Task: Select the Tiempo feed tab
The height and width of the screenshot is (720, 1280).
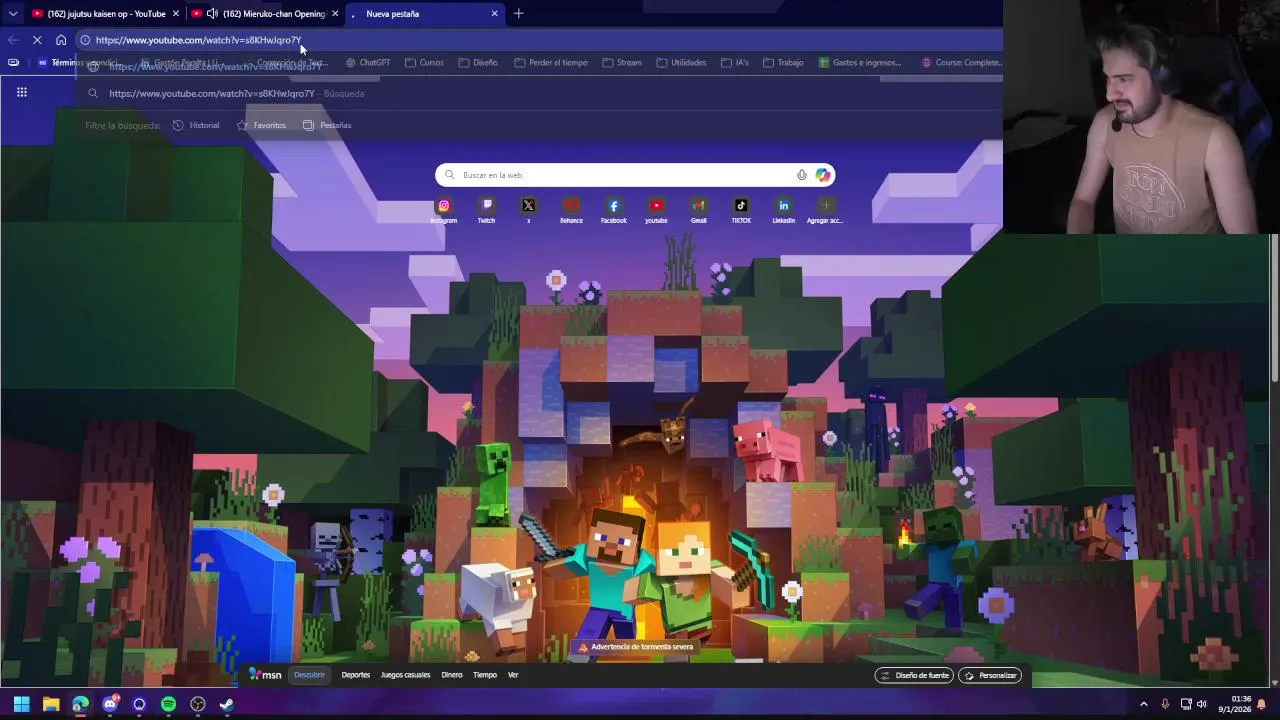Action: [485, 675]
